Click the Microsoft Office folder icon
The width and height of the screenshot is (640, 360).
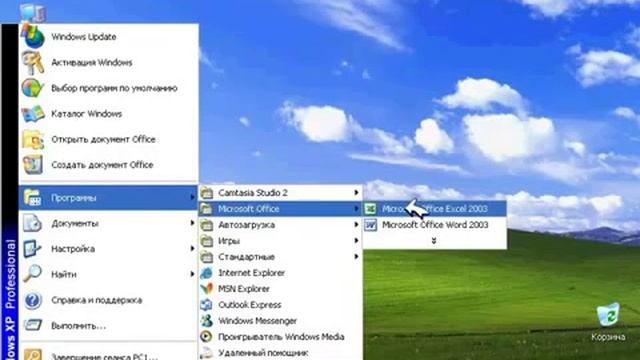click(207, 209)
